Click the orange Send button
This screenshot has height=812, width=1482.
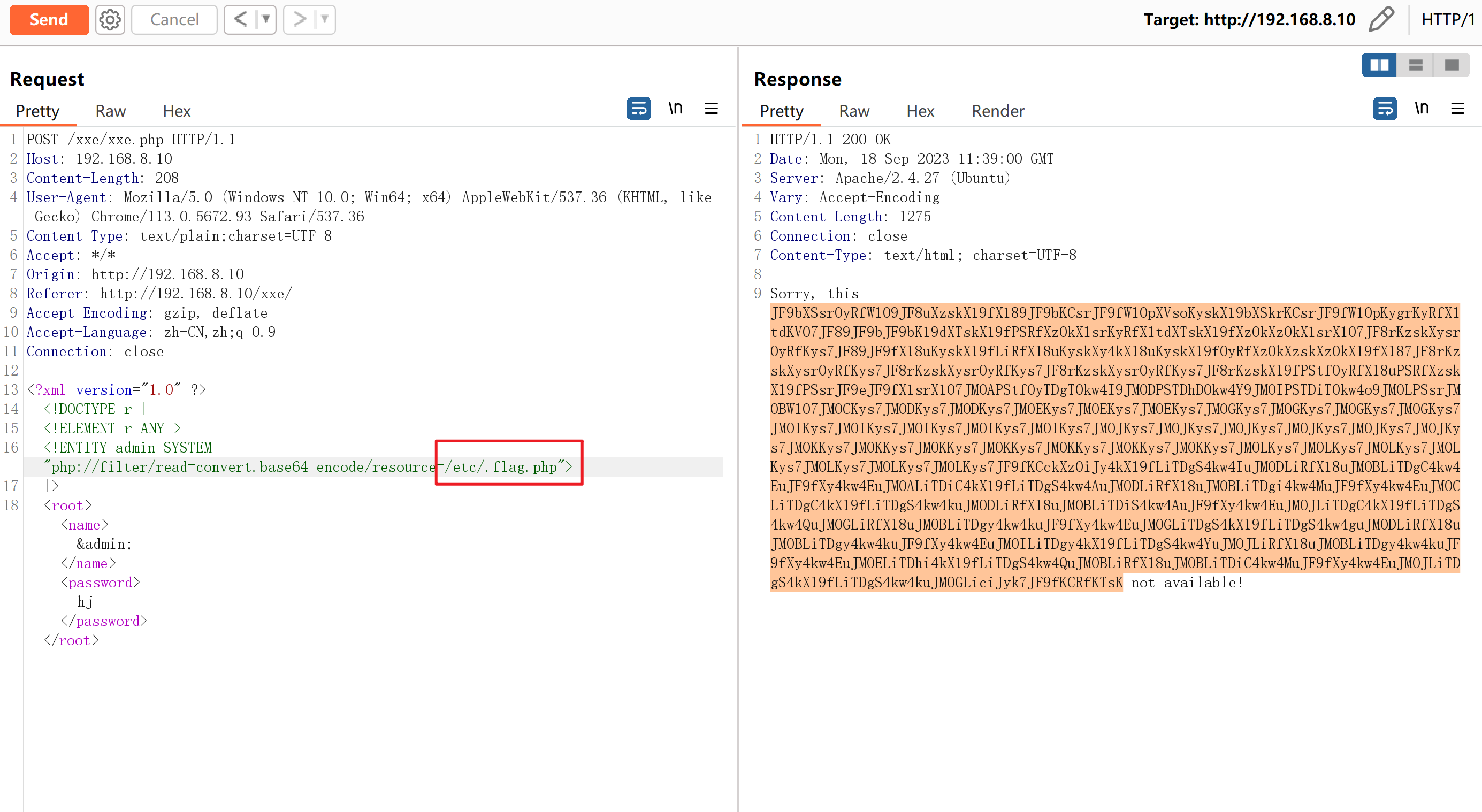point(49,20)
